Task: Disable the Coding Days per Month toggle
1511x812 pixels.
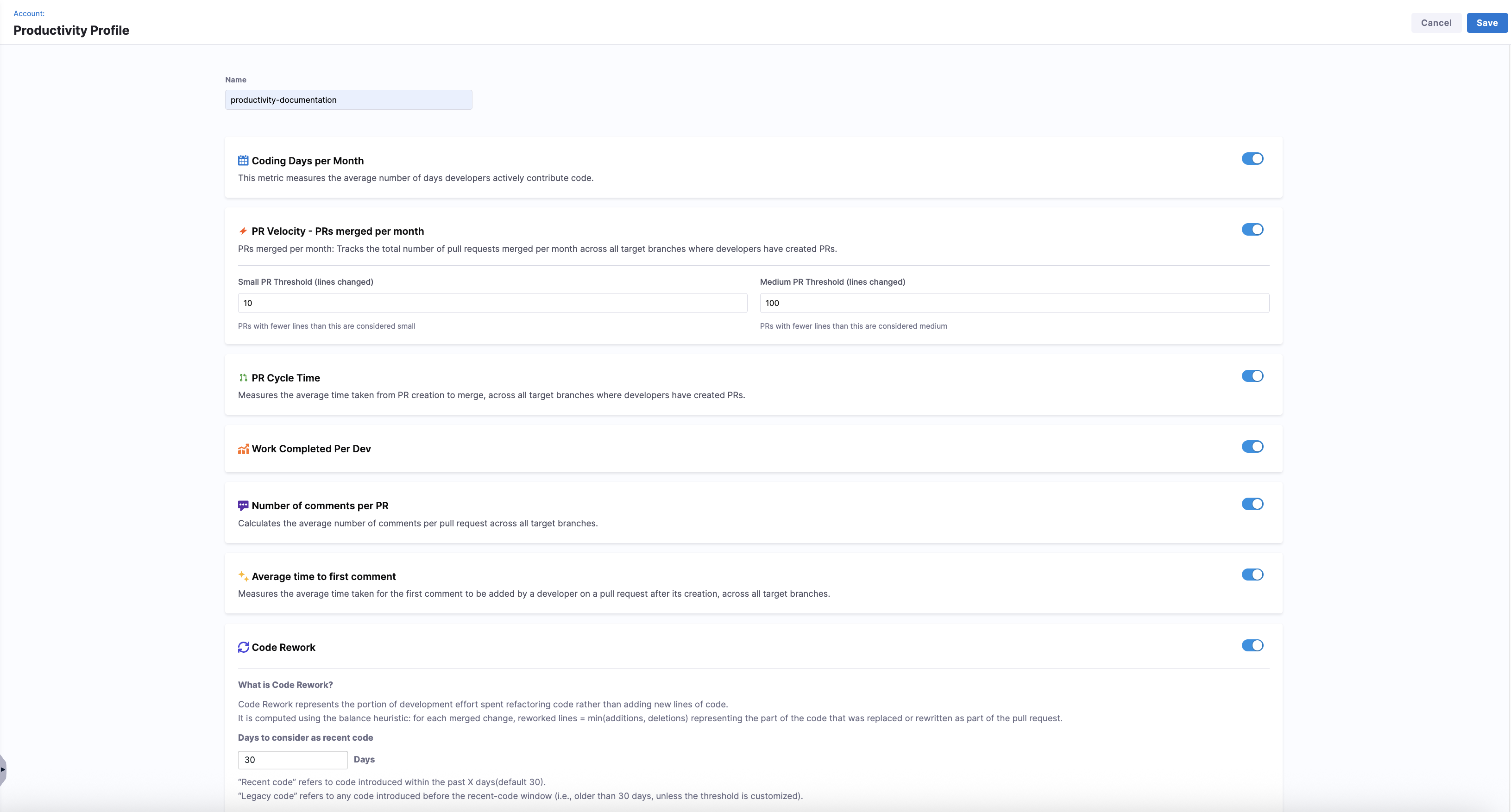Action: [x=1252, y=159]
